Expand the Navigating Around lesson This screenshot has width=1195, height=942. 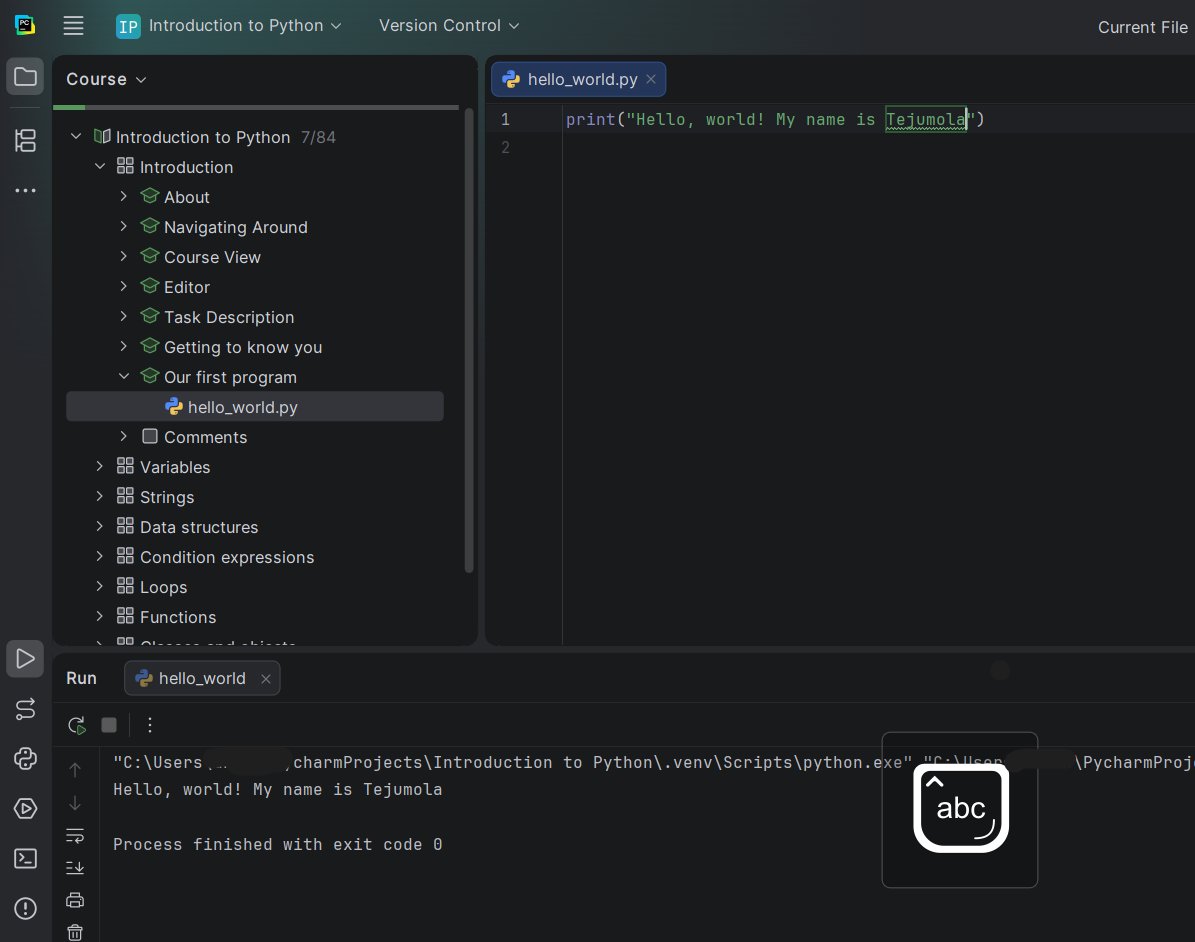tap(123, 226)
